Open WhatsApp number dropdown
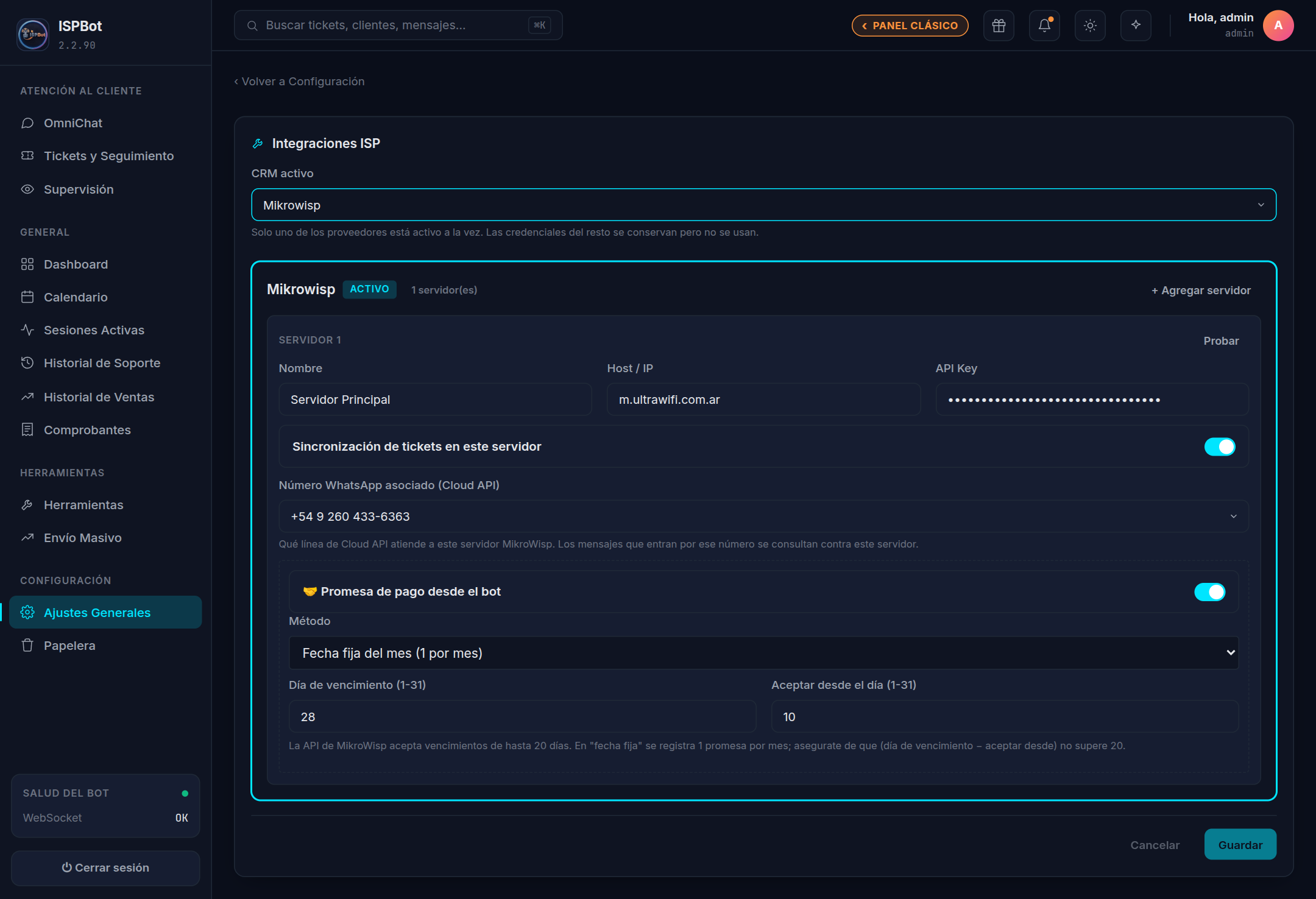 [763, 516]
